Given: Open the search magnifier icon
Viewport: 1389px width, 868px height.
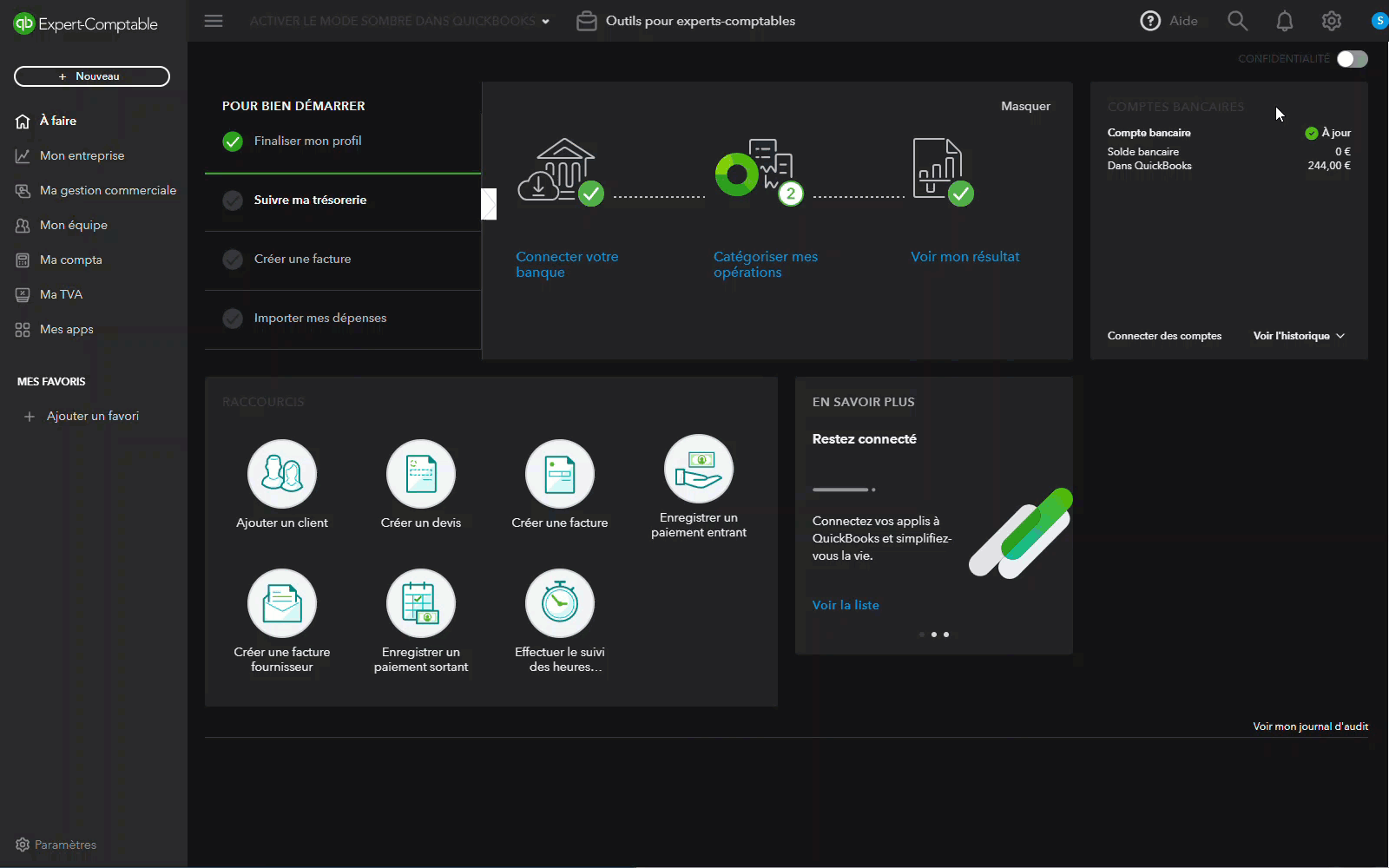Looking at the screenshot, I should (1238, 21).
